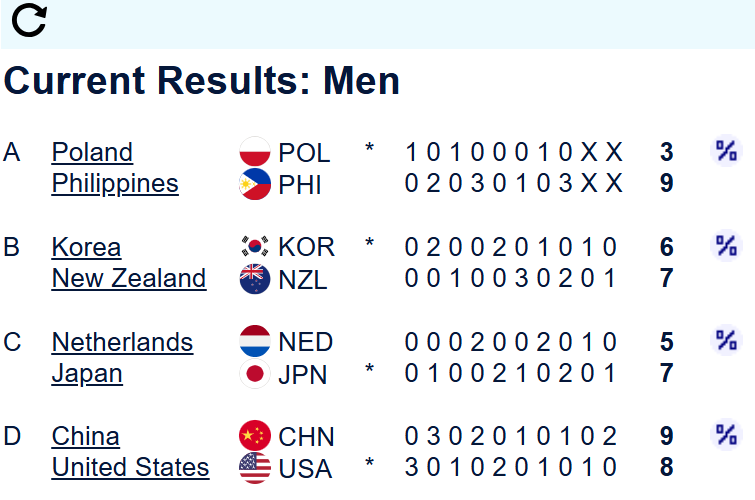755x500 pixels.
Task: Open percentage stats for Sheet D
Action: click(x=726, y=435)
